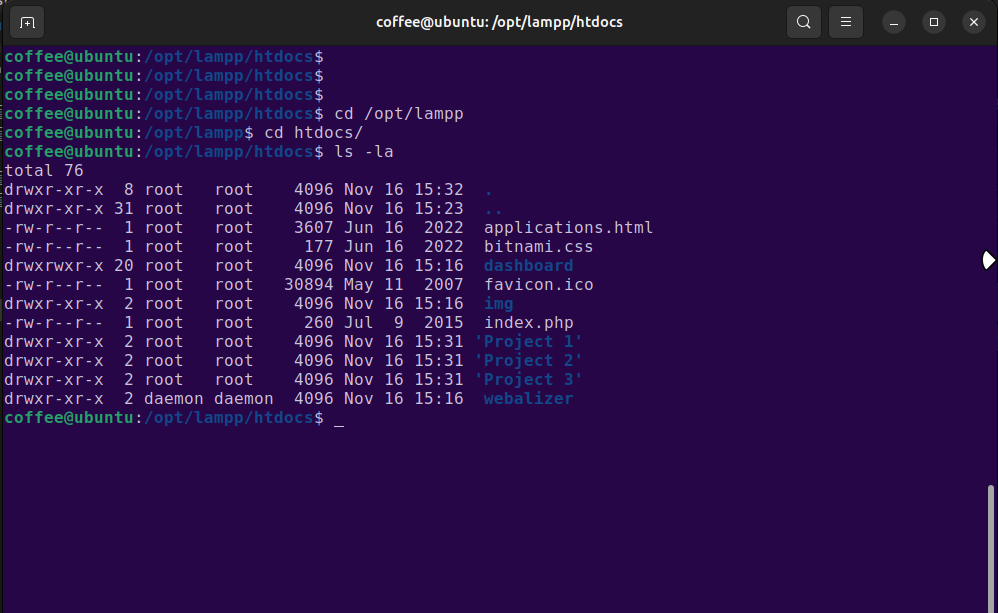Select the dashboard directory name
The width and height of the screenshot is (998, 613).
[x=529, y=265]
